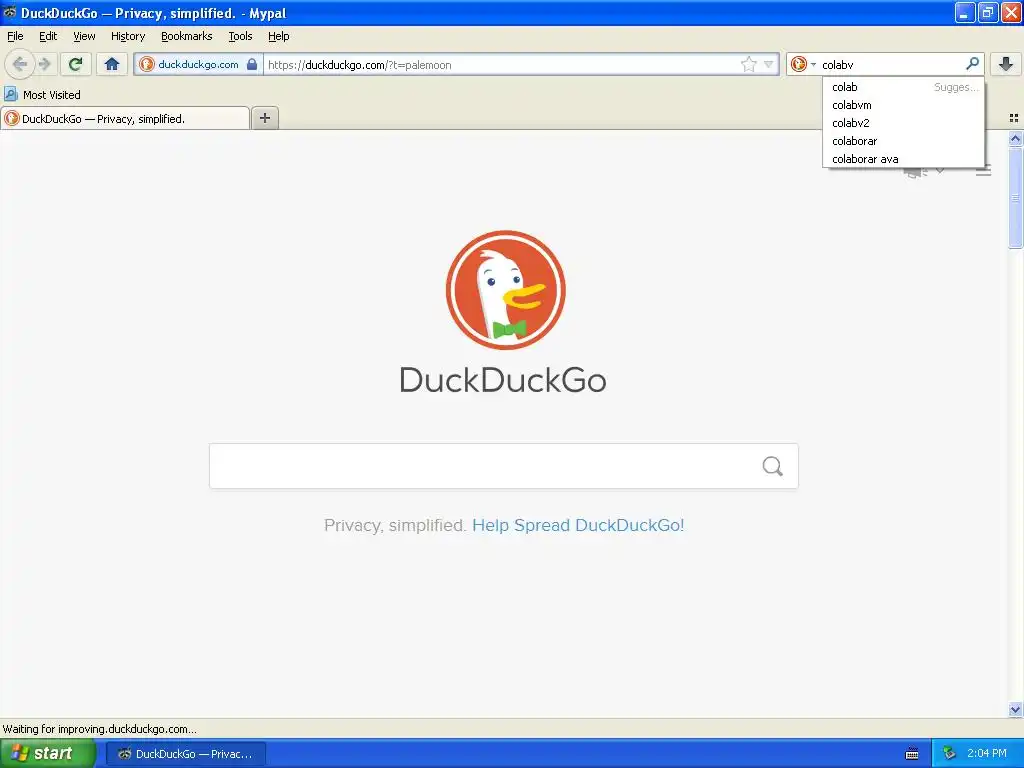Select the 'colabvm' search suggestion
The height and width of the screenshot is (768, 1024).
pyautogui.click(x=903, y=105)
